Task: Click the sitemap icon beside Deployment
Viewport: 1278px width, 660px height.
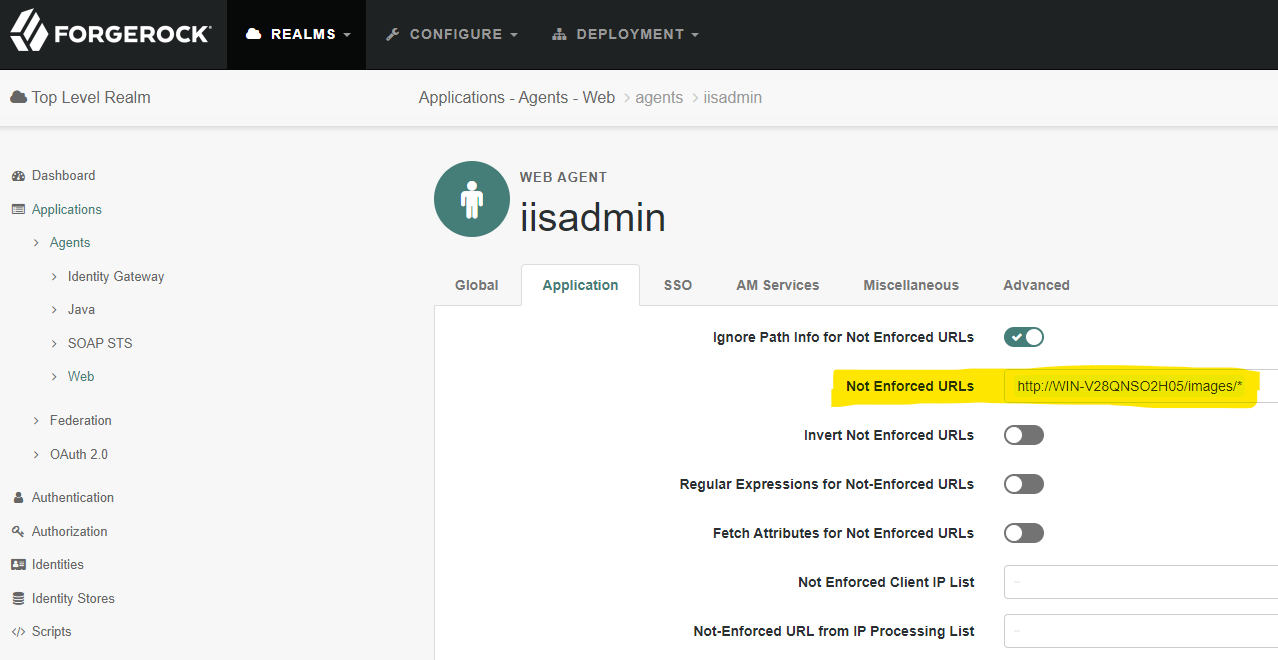Action: tap(559, 34)
